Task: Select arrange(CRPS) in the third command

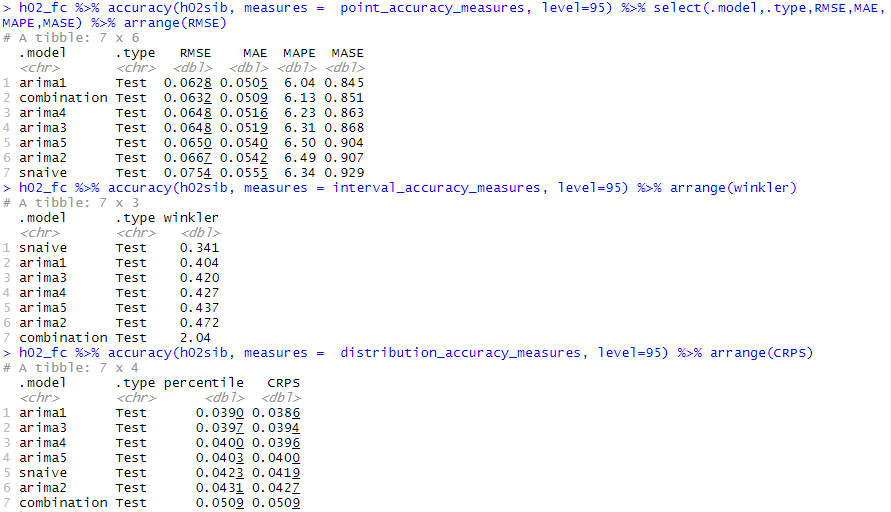Action: click(761, 352)
